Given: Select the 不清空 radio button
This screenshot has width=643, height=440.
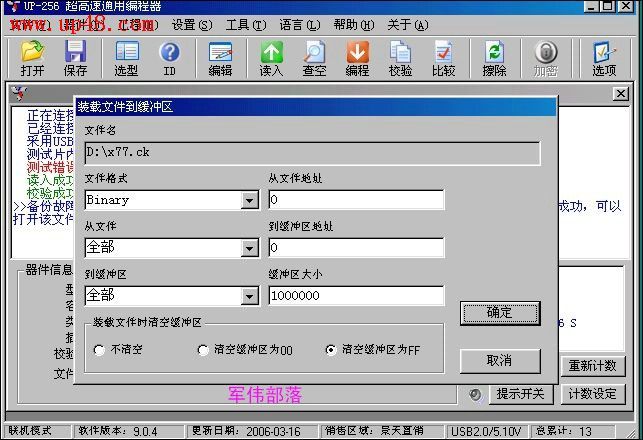Looking at the screenshot, I should click(x=99, y=351).
